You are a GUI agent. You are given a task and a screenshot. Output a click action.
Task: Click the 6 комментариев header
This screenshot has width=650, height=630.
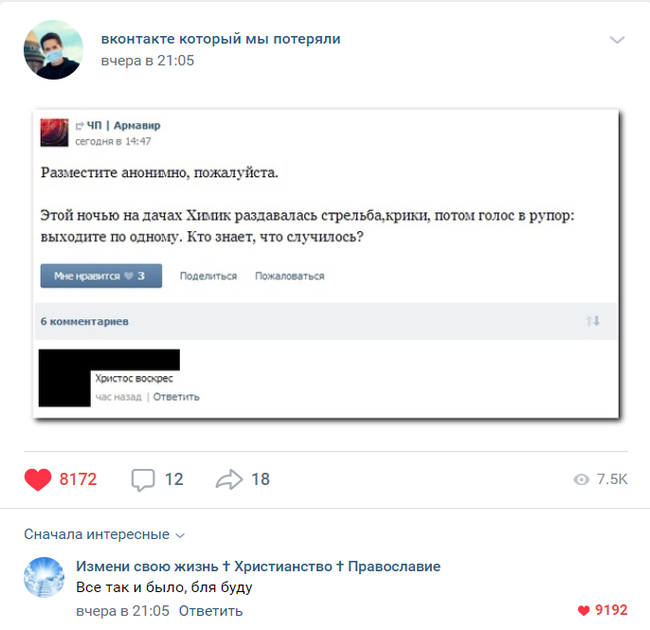[x=85, y=321]
